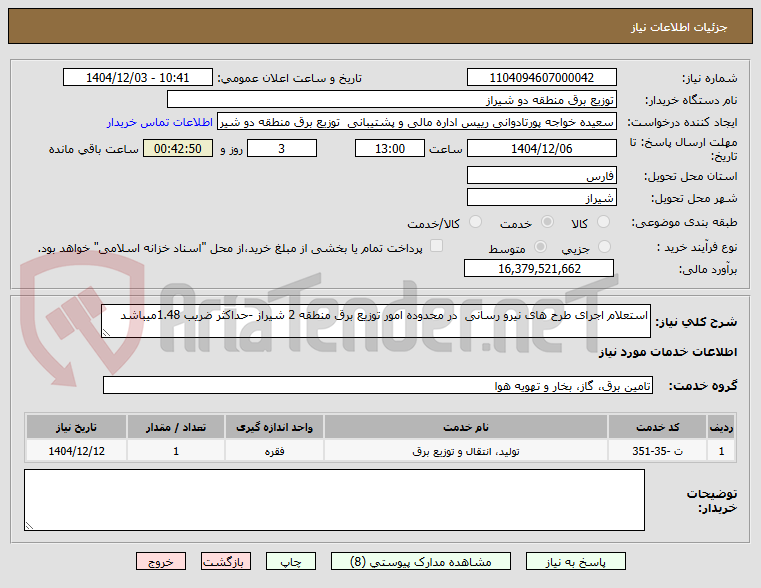This screenshot has width=761, height=588.
Task: Click the need number field 1104094607000042
Action: coord(542,78)
